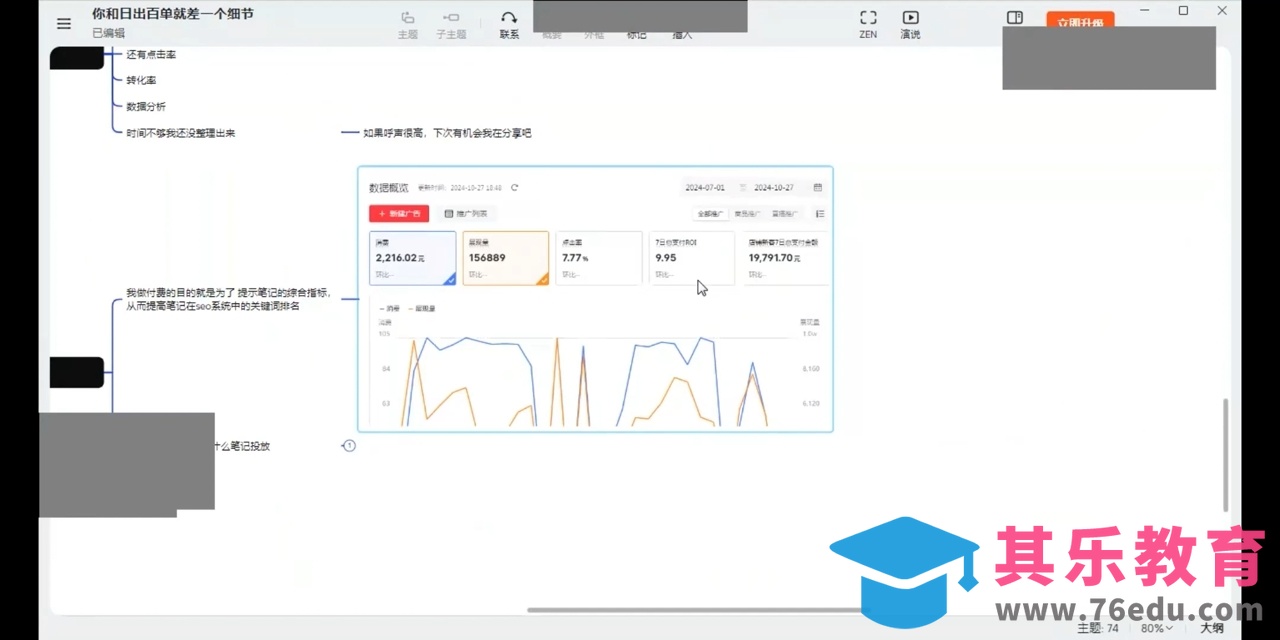This screenshot has height=640, width=1280.
Task: Open the hamburger menu in XMind
Action: pyautogui.click(x=64, y=24)
